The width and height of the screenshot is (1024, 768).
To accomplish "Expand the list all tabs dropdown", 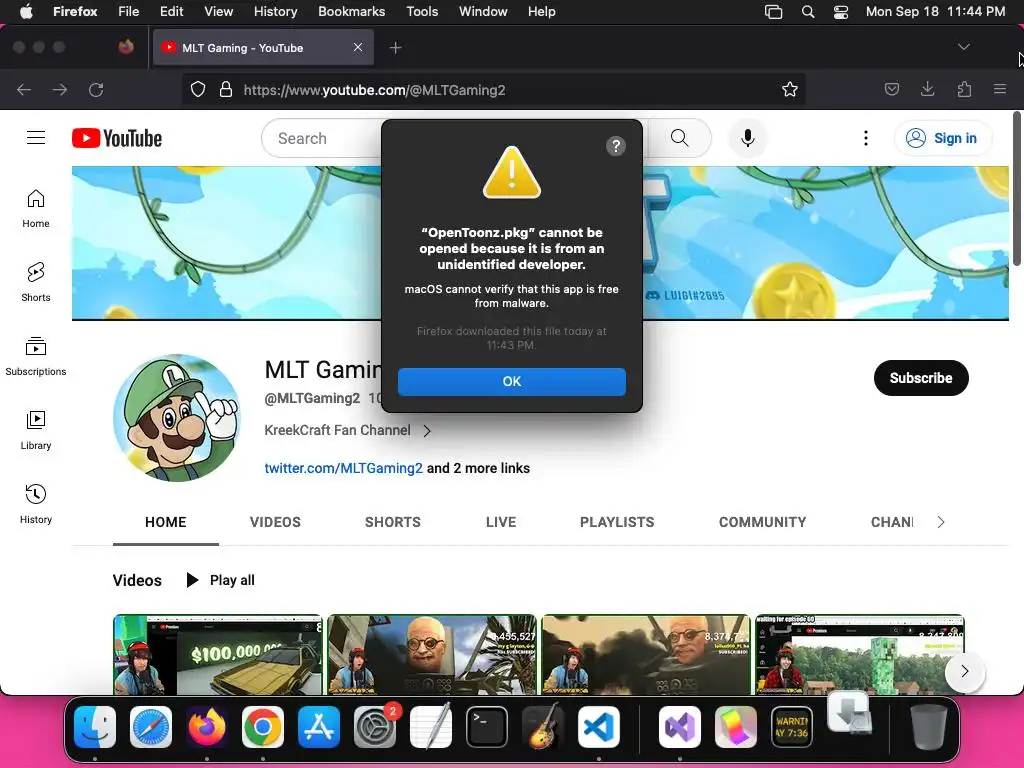I will 963,47.
